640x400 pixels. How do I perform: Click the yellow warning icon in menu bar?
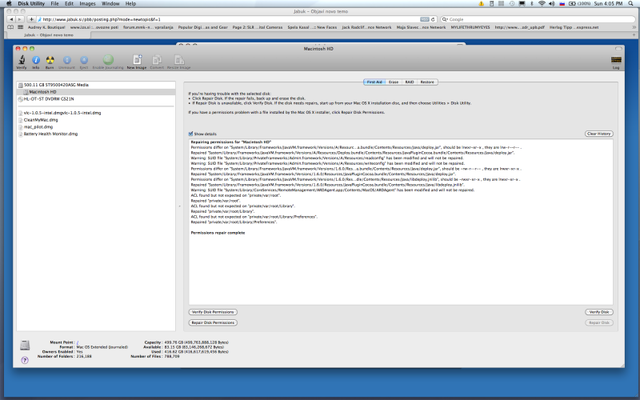click(481, 3)
